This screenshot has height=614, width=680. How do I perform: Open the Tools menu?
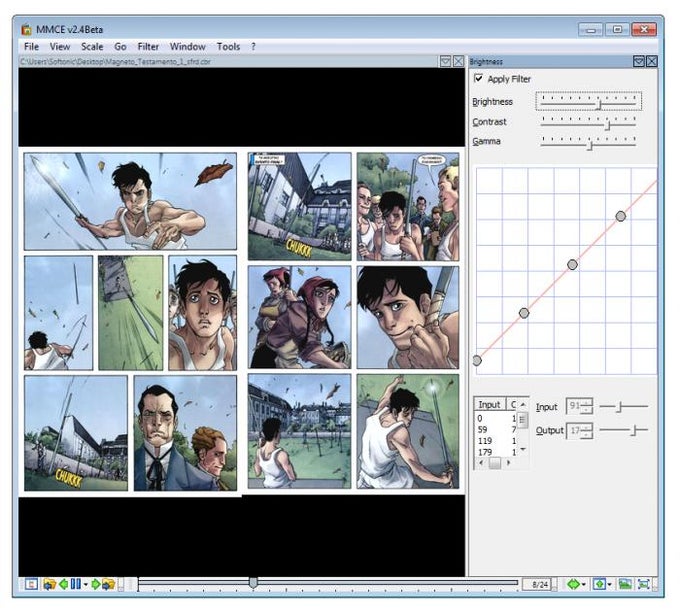point(228,46)
